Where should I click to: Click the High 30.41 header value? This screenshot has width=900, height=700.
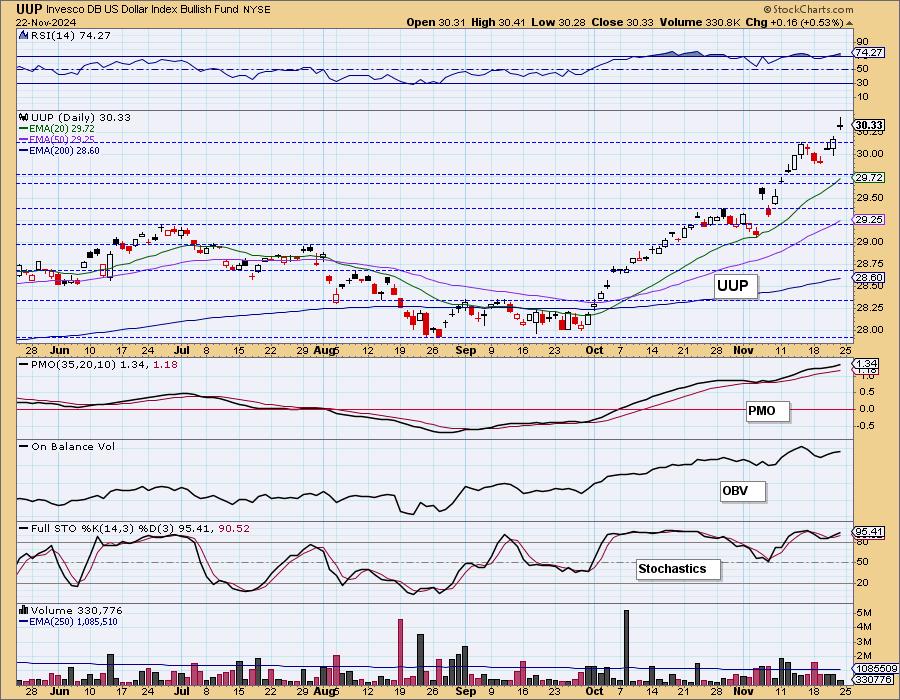500,22
